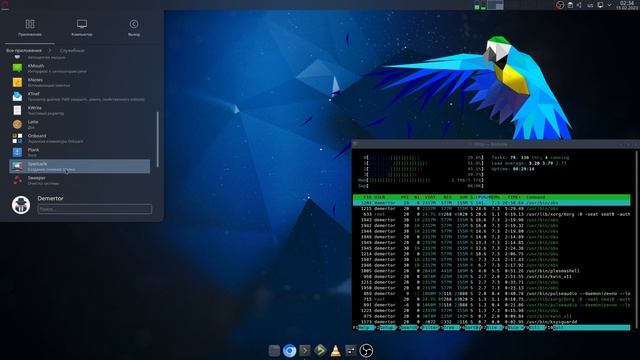Go back to All applications breadcrumb

(24, 51)
